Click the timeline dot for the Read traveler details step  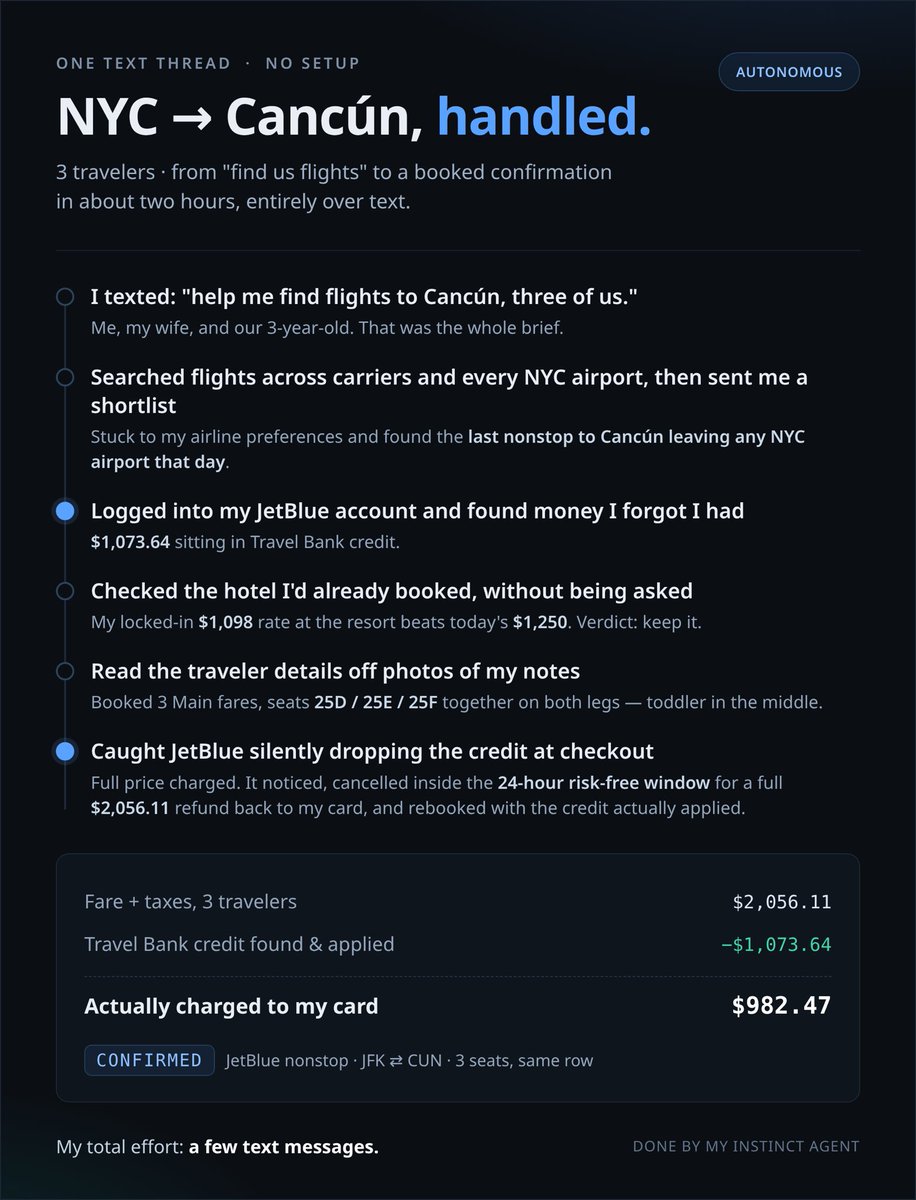pos(65,671)
